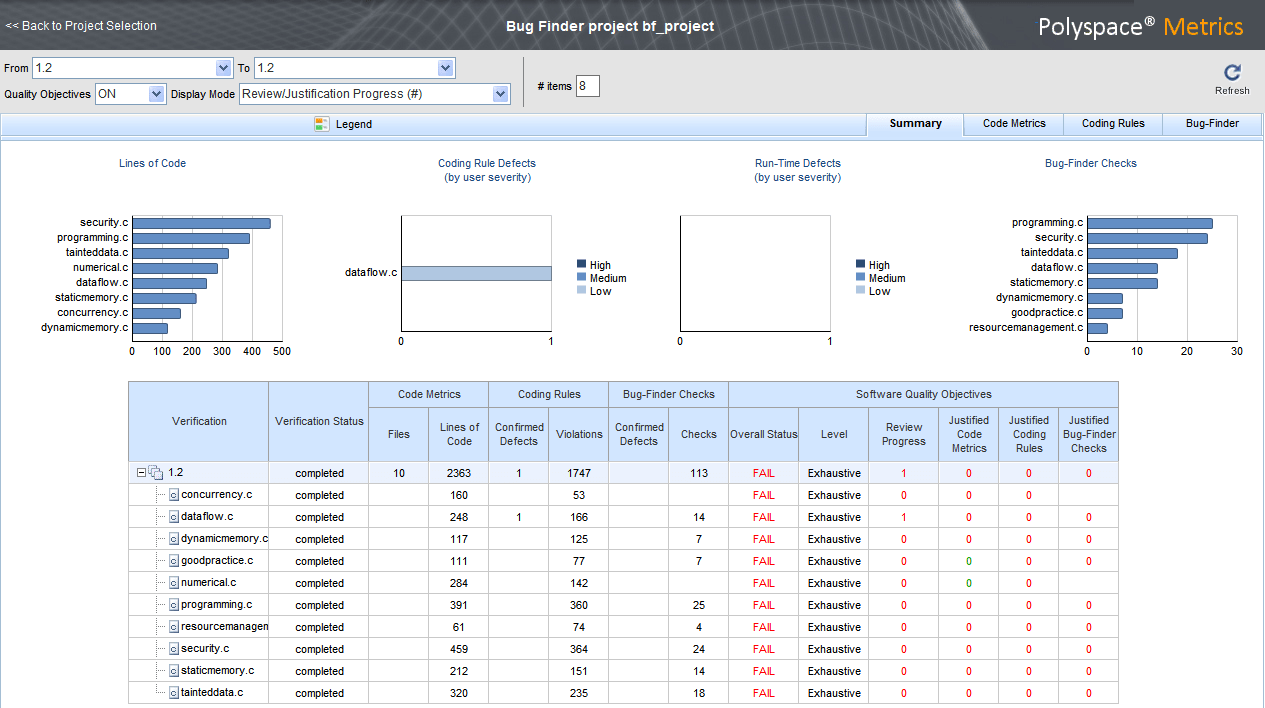Switch to the Summary tab
This screenshot has height=708, width=1265.
pos(915,124)
